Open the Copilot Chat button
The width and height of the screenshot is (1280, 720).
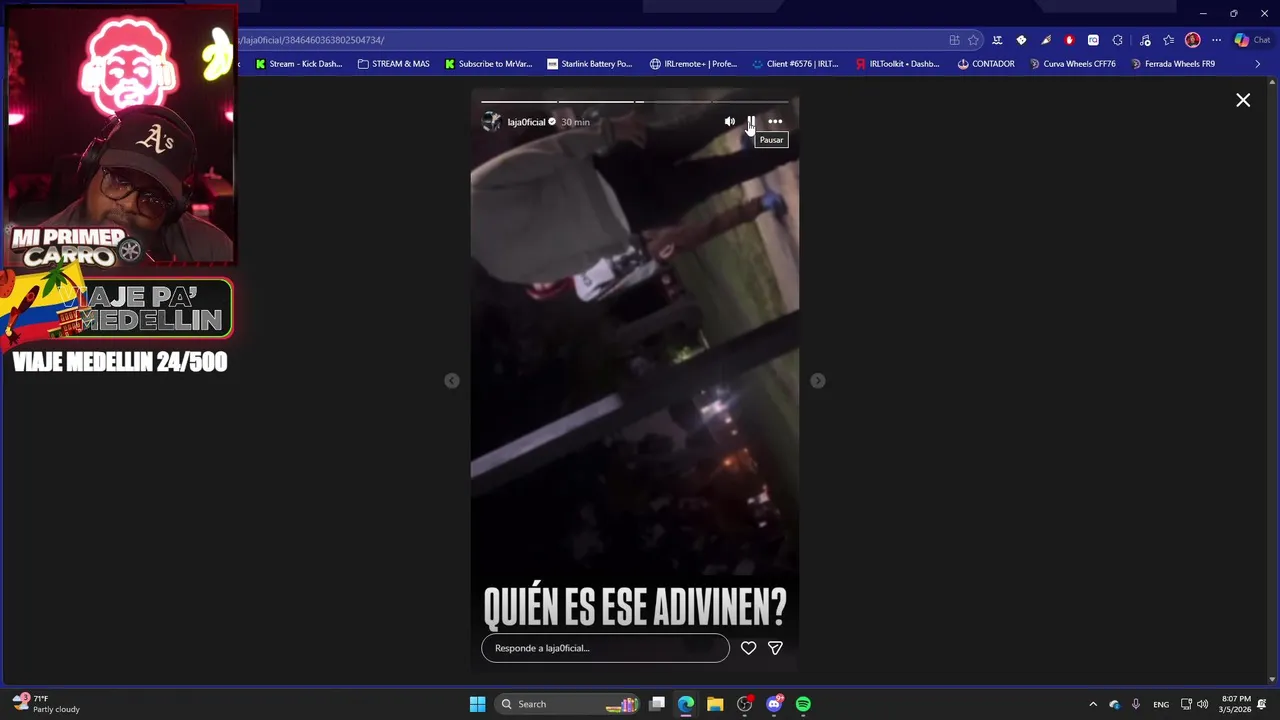(1251, 40)
